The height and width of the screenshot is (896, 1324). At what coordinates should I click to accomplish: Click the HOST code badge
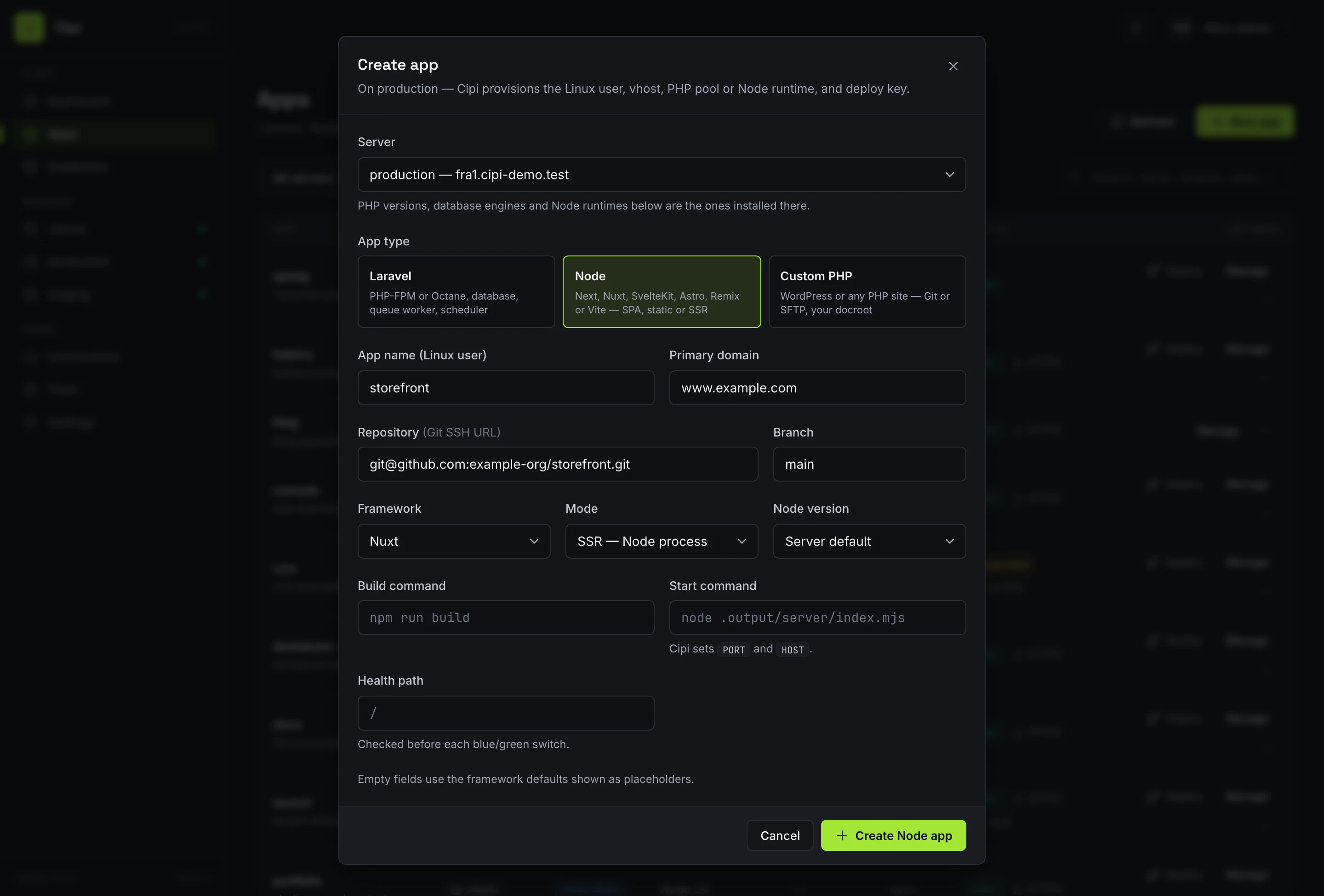click(x=793, y=650)
